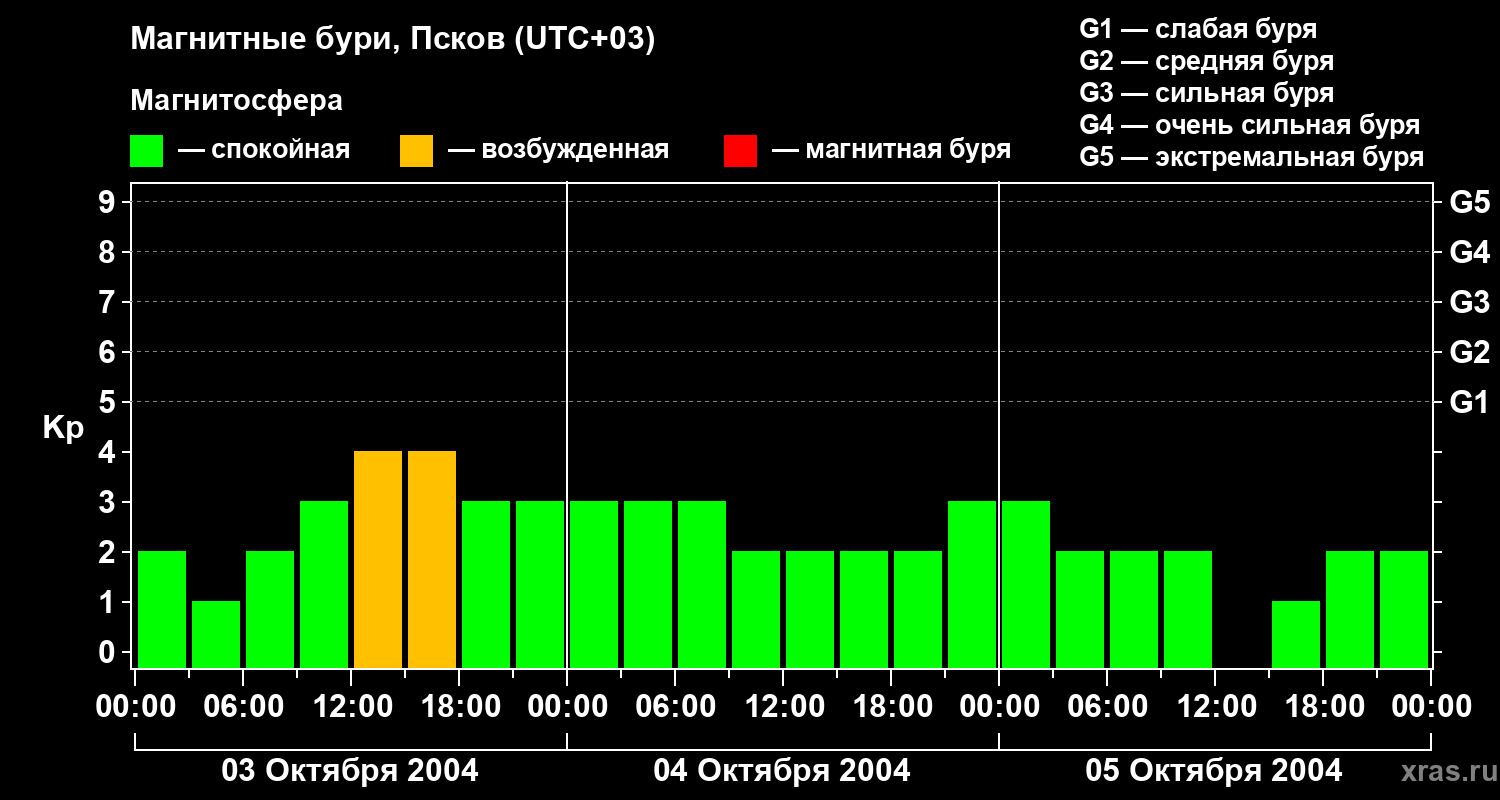Click the Kp 1 bar for 05 Октября 15:00–18:00
This screenshot has height=800, width=1500.
tap(1296, 634)
